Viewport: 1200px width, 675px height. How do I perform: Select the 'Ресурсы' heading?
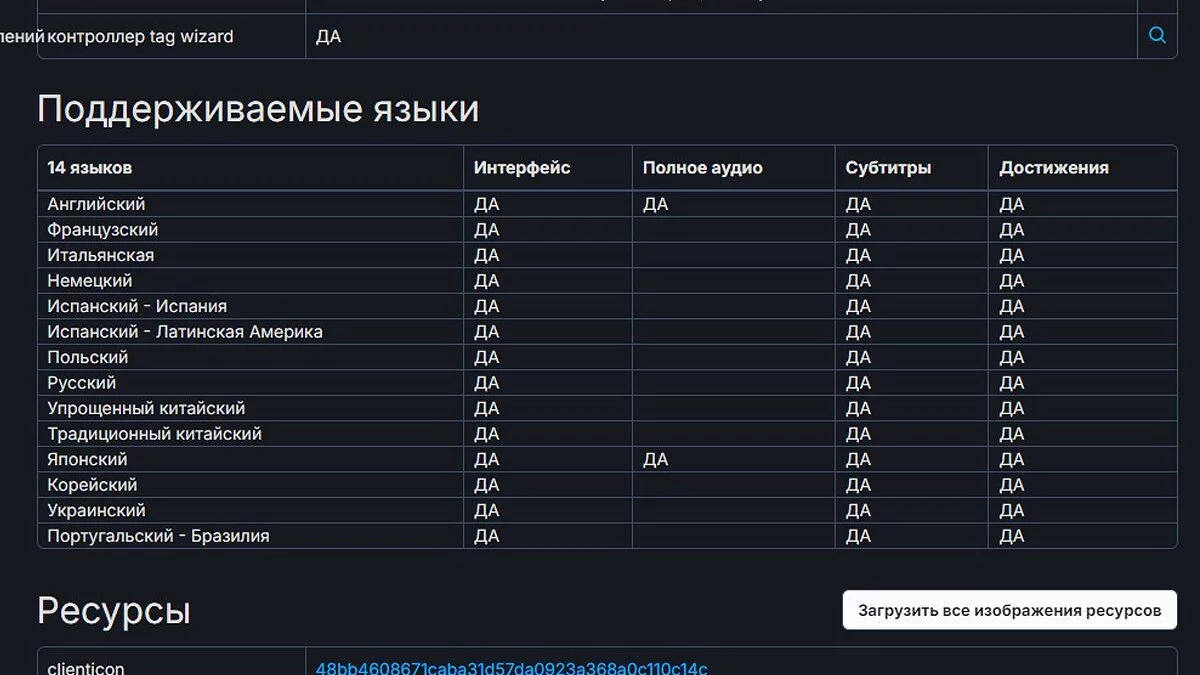tap(114, 610)
